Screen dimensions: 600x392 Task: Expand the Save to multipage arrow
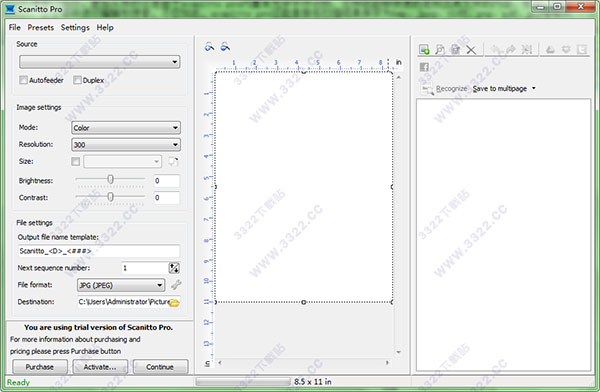coord(534,88)
